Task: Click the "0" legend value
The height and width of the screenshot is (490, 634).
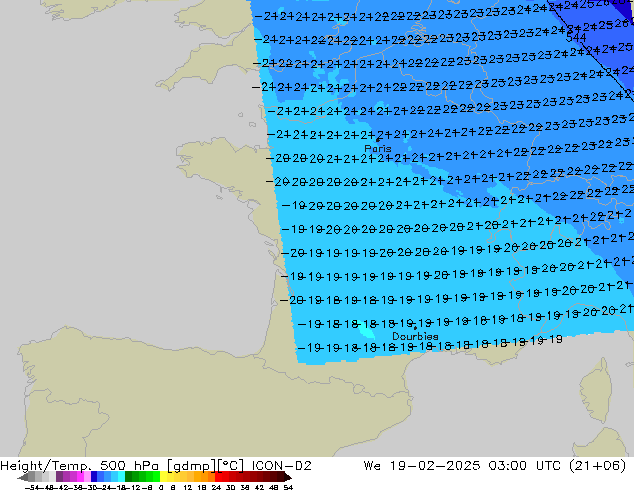Action: coord(161,487)
